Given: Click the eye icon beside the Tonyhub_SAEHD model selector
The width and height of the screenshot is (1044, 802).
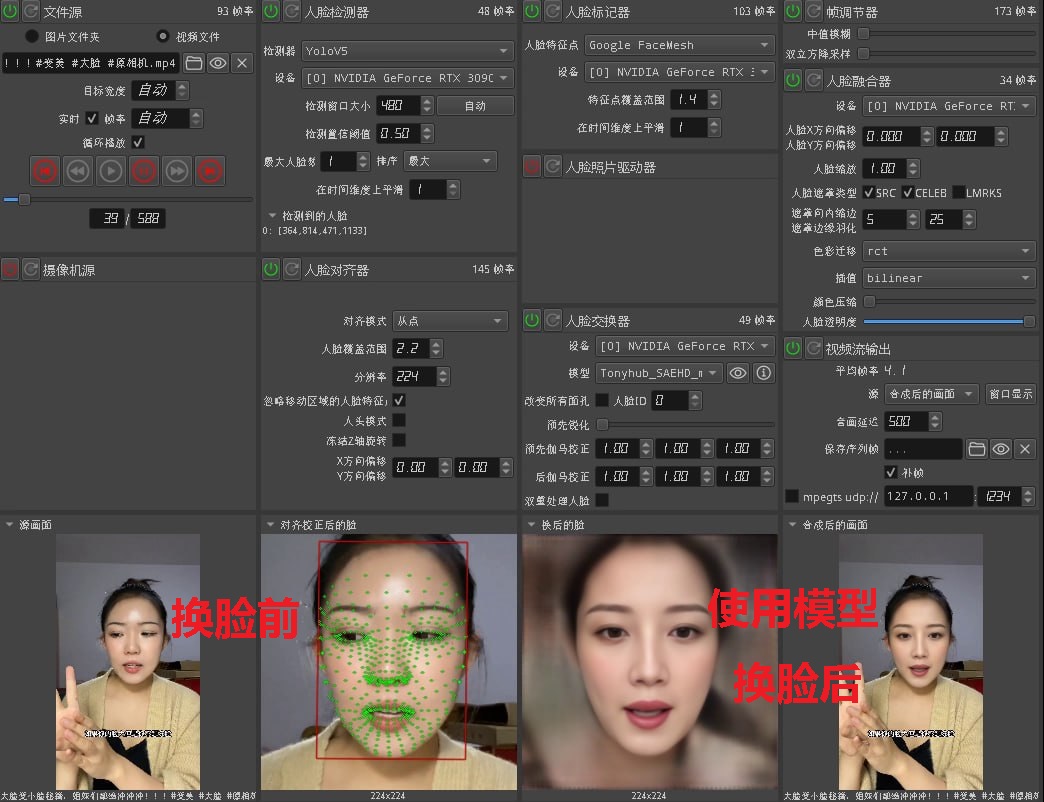Looking at the screenshot, I should pos(738,373).
